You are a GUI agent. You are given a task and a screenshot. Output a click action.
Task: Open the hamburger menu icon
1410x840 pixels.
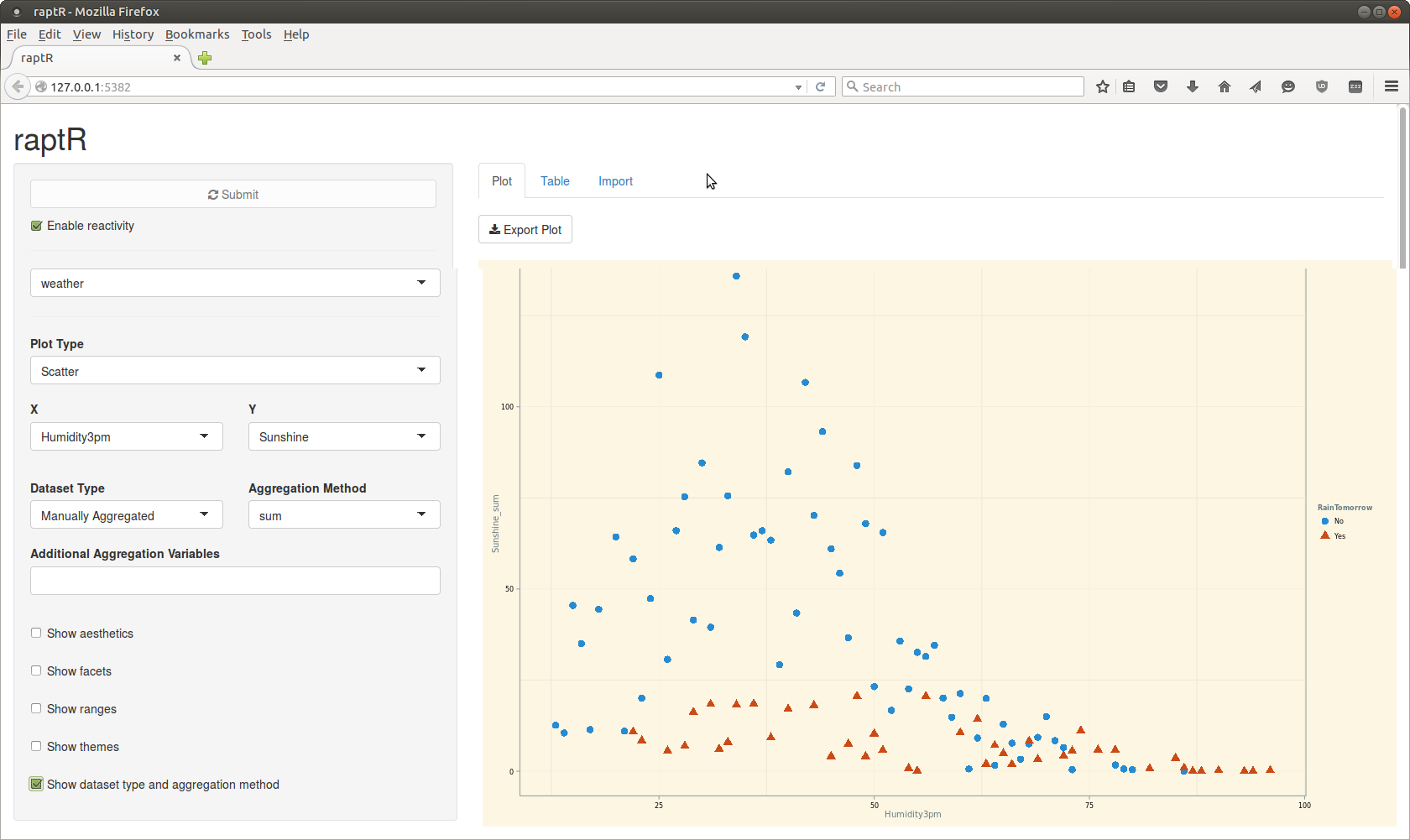pyautogui.click(x=1392, y=87)
